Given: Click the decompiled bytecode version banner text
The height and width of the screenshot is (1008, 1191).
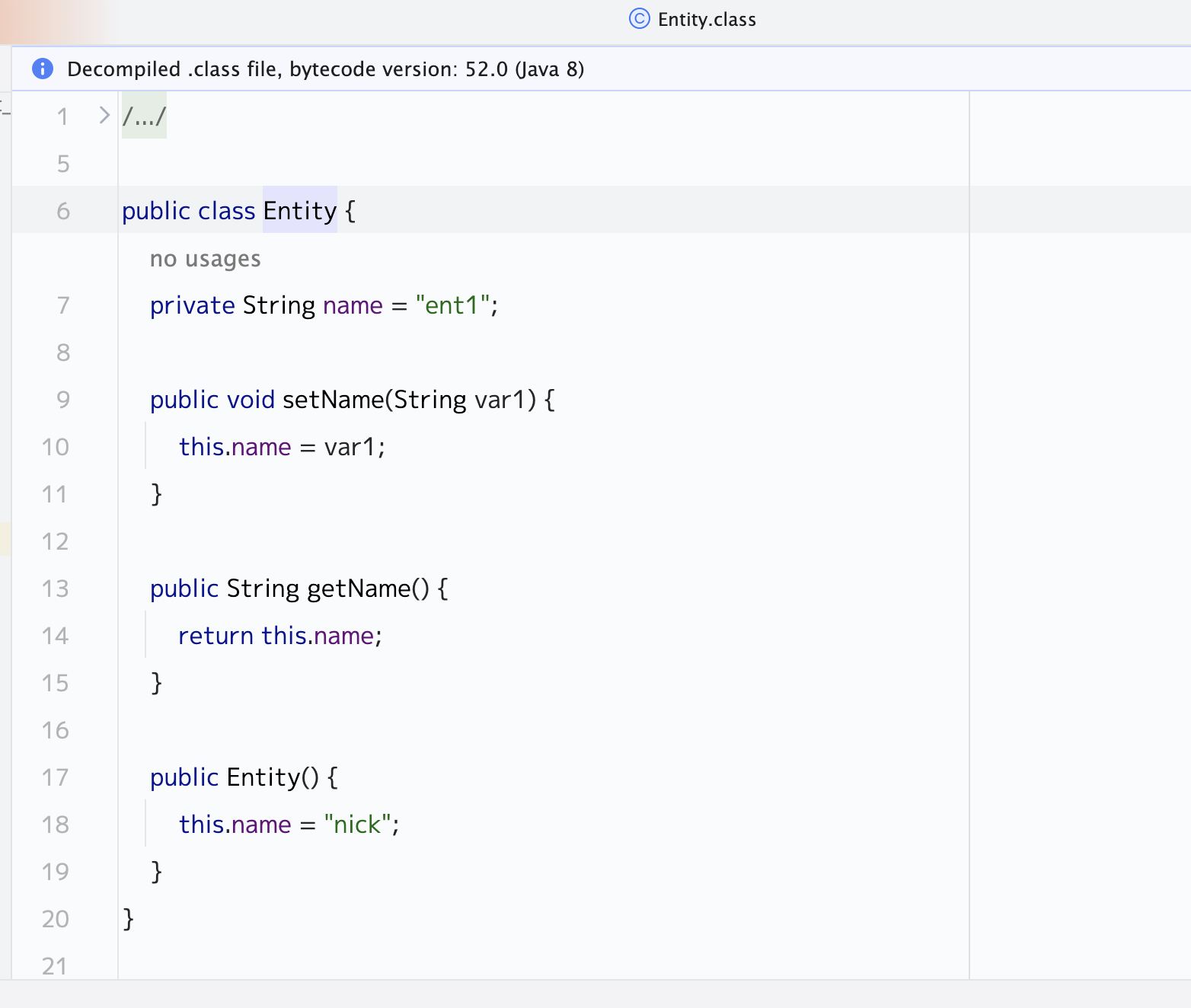Looking at the screenshot, I should tap(325, 69).
